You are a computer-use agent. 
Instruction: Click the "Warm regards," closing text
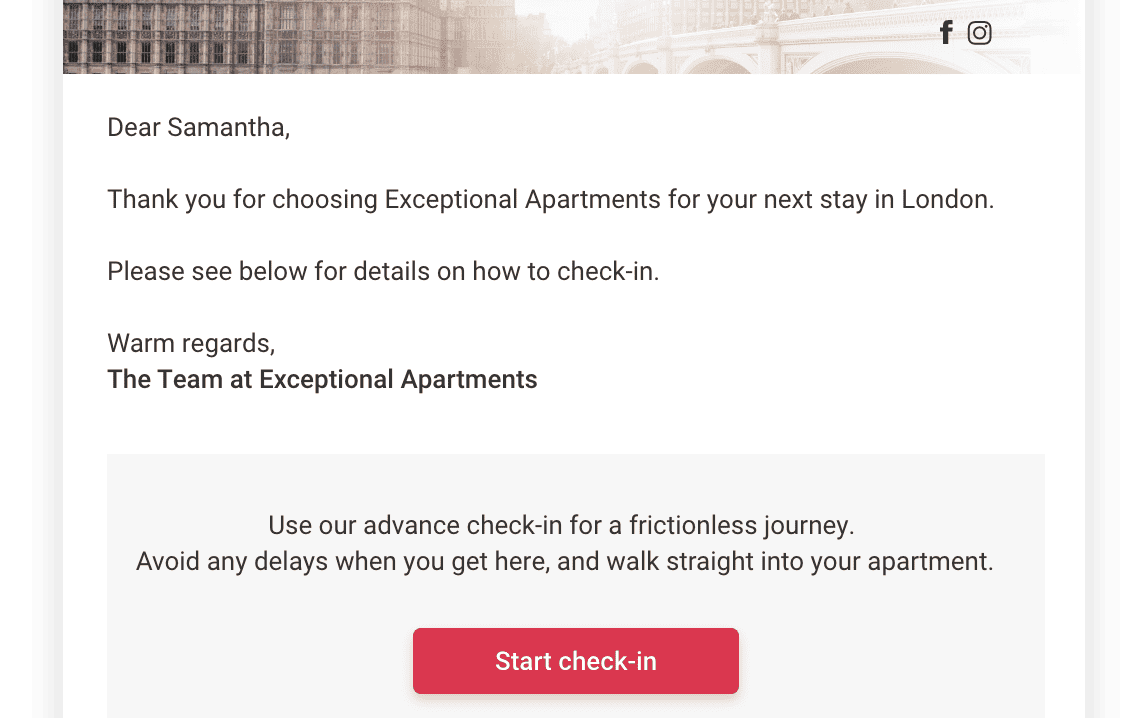pos(191,343)
